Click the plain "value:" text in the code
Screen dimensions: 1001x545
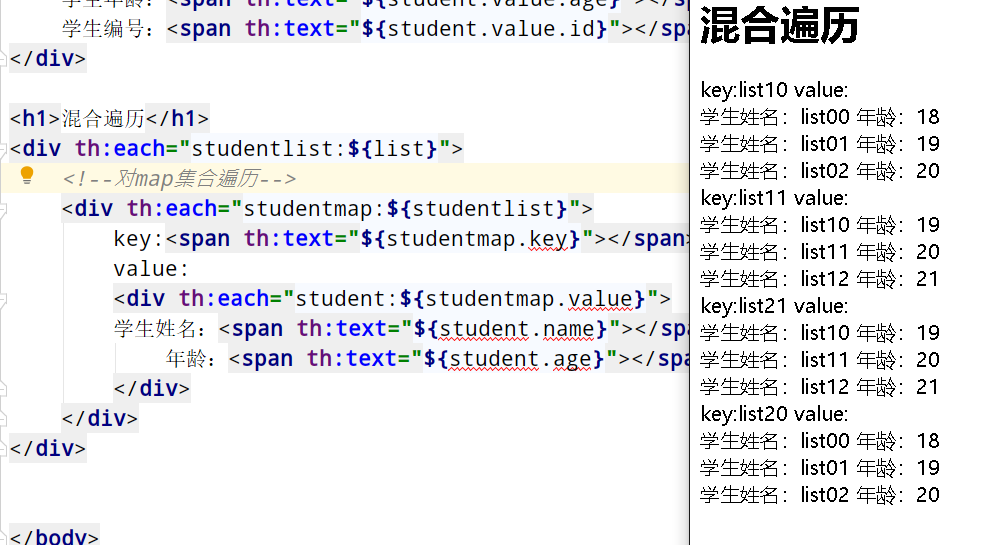click(151, 269)
